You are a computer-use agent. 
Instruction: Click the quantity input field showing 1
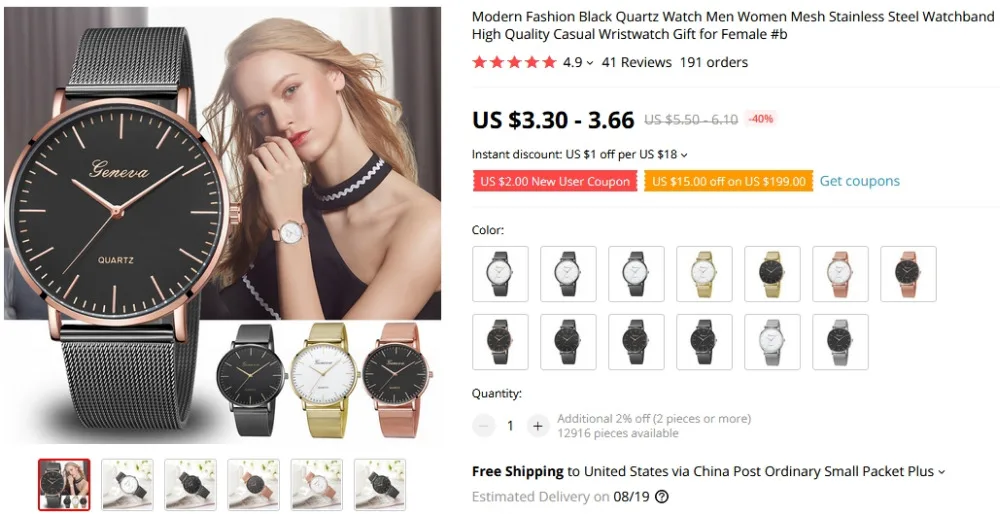pyautogui.click(x=510, y=425)
